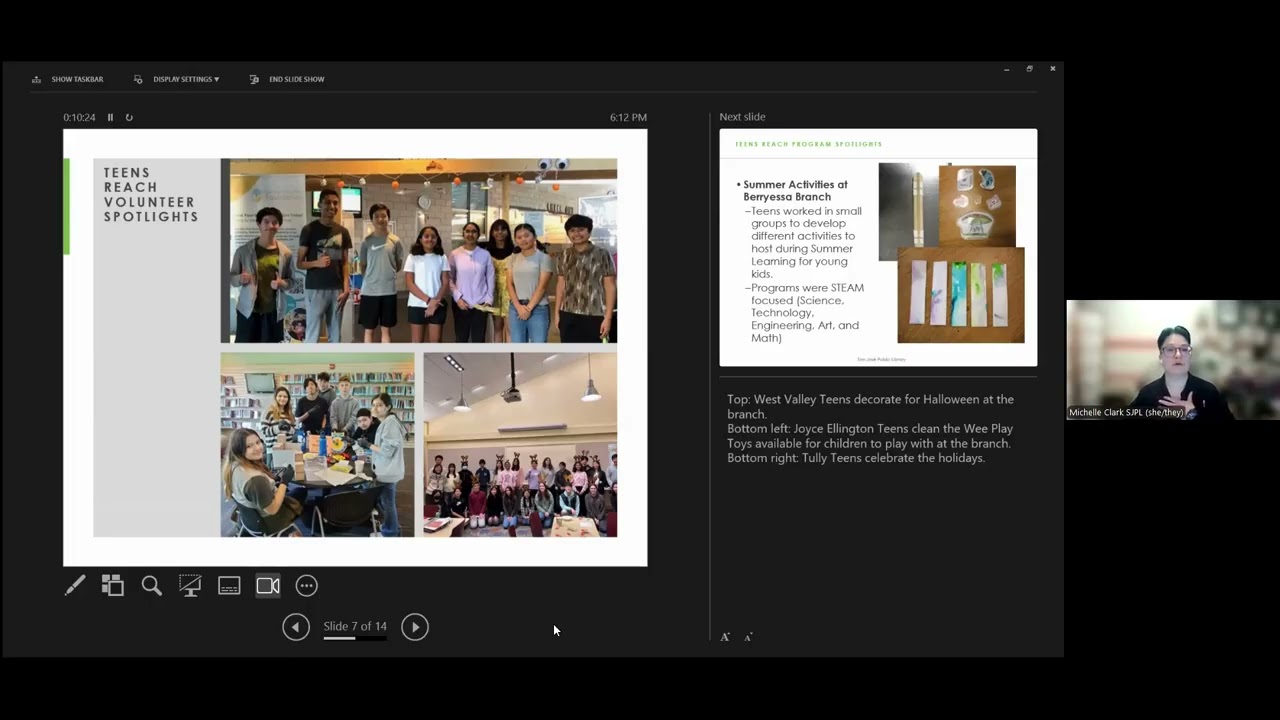Toggle black or unblack slide show

point(190,586)
